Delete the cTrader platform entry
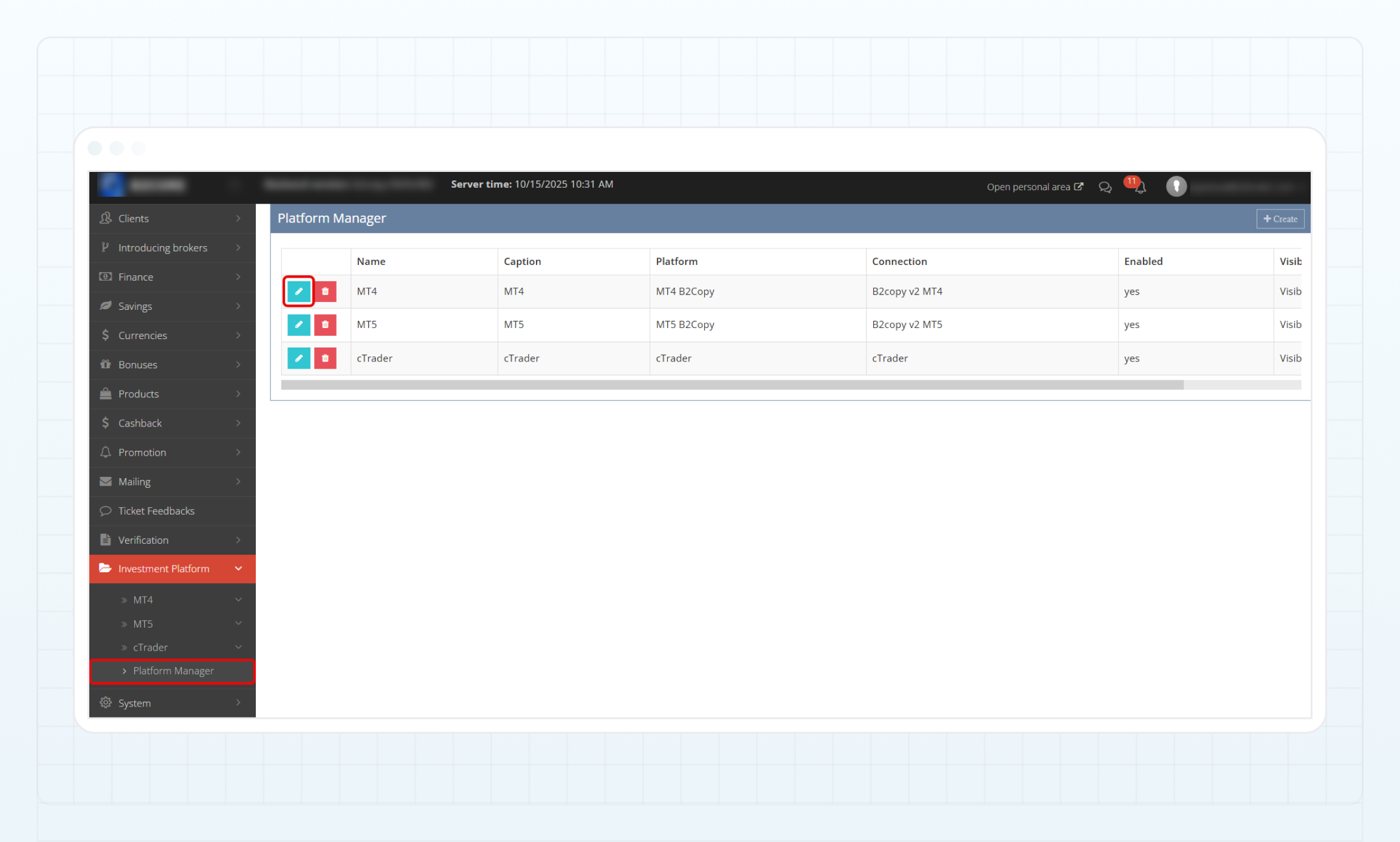Image resolution: width=1400 pixels, height=842 pixels. pyautogui.click(x=325, y=358)
